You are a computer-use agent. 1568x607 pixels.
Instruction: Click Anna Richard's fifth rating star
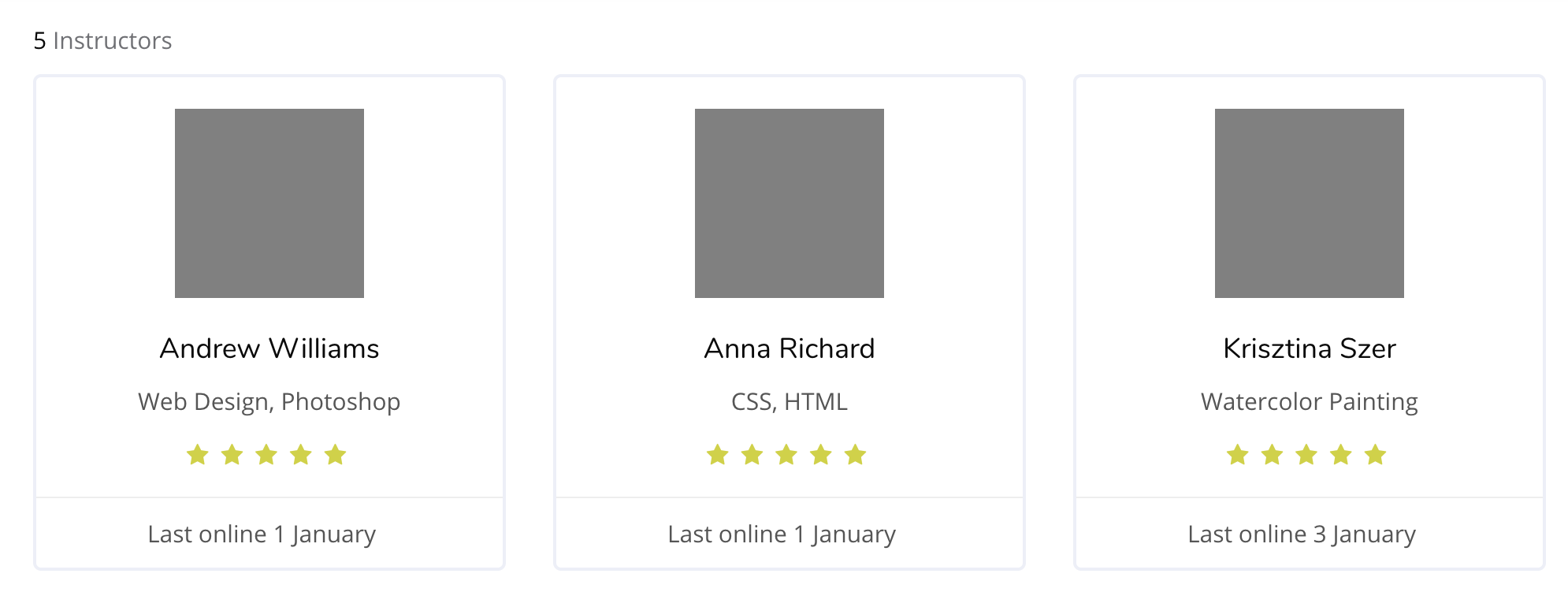pyautogui.click(x=856, y=455)
